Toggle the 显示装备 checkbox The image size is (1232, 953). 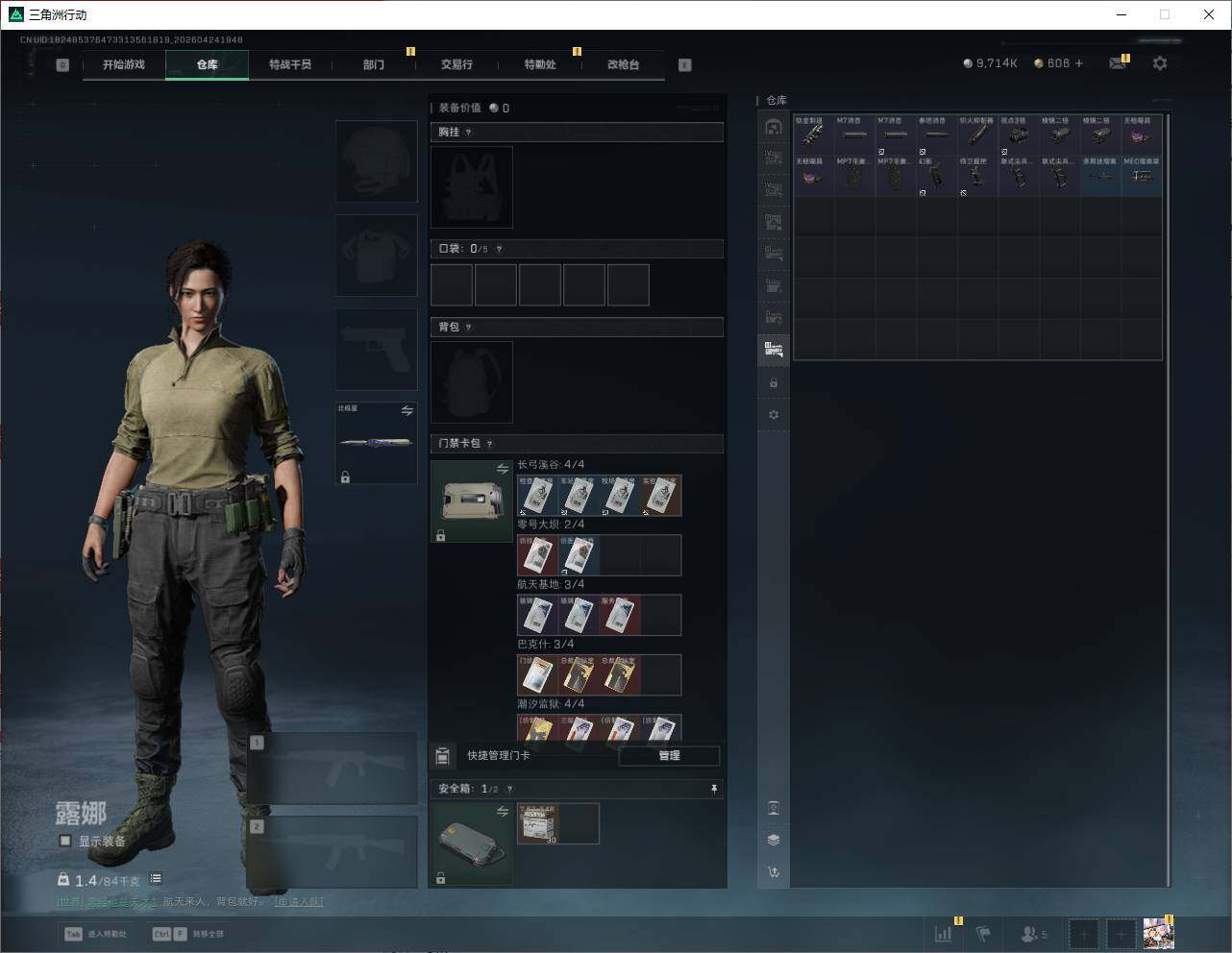(x=65, y=841)
